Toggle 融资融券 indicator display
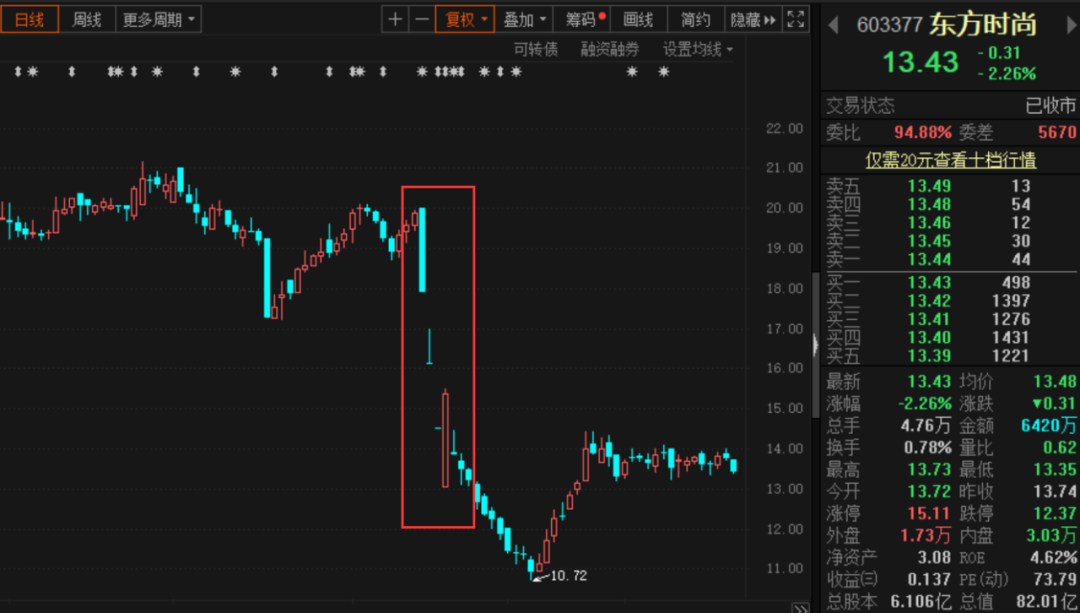The height and width of the screenshot is (613, 1080). pos(612,49)
